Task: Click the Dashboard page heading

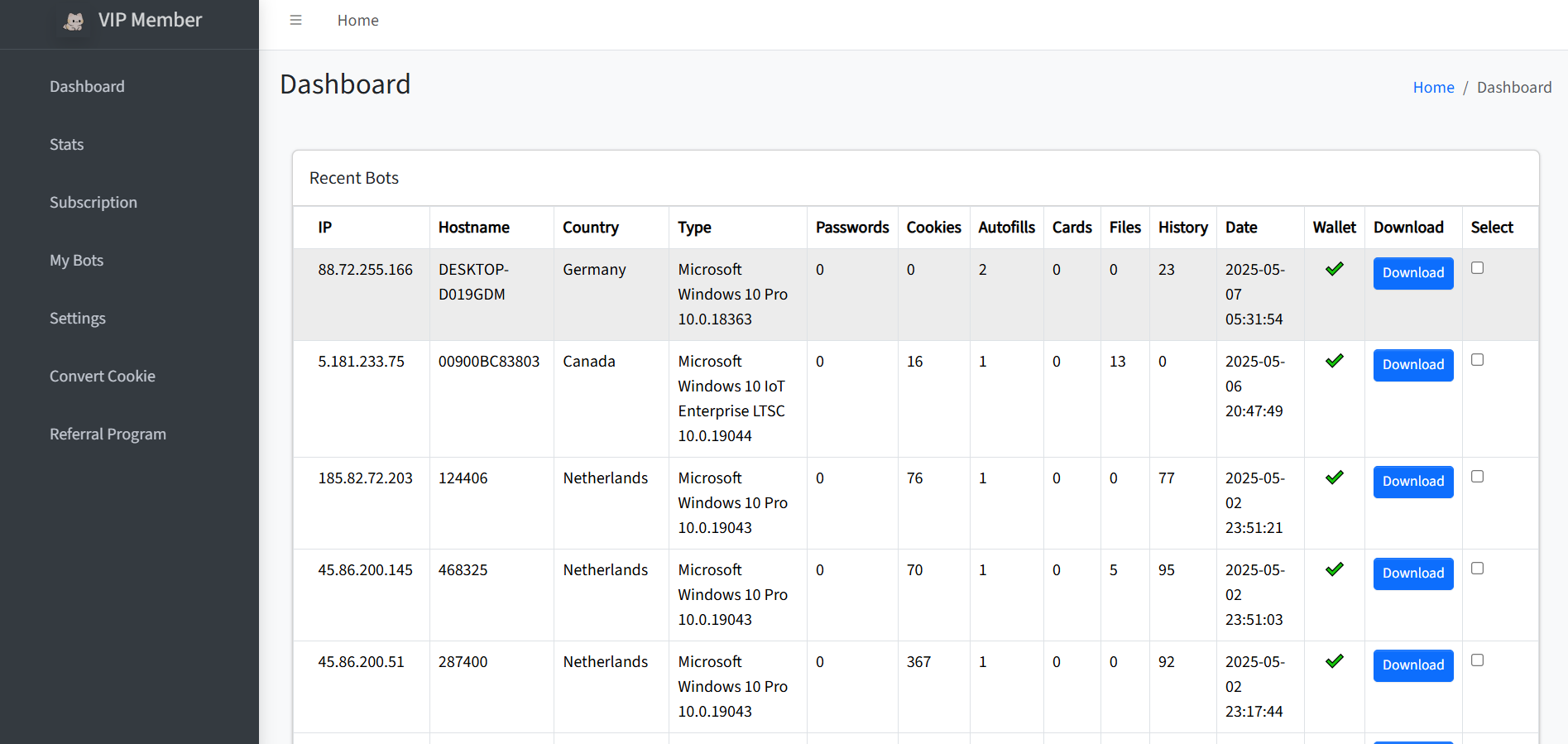Action: (x=345, y=84)
